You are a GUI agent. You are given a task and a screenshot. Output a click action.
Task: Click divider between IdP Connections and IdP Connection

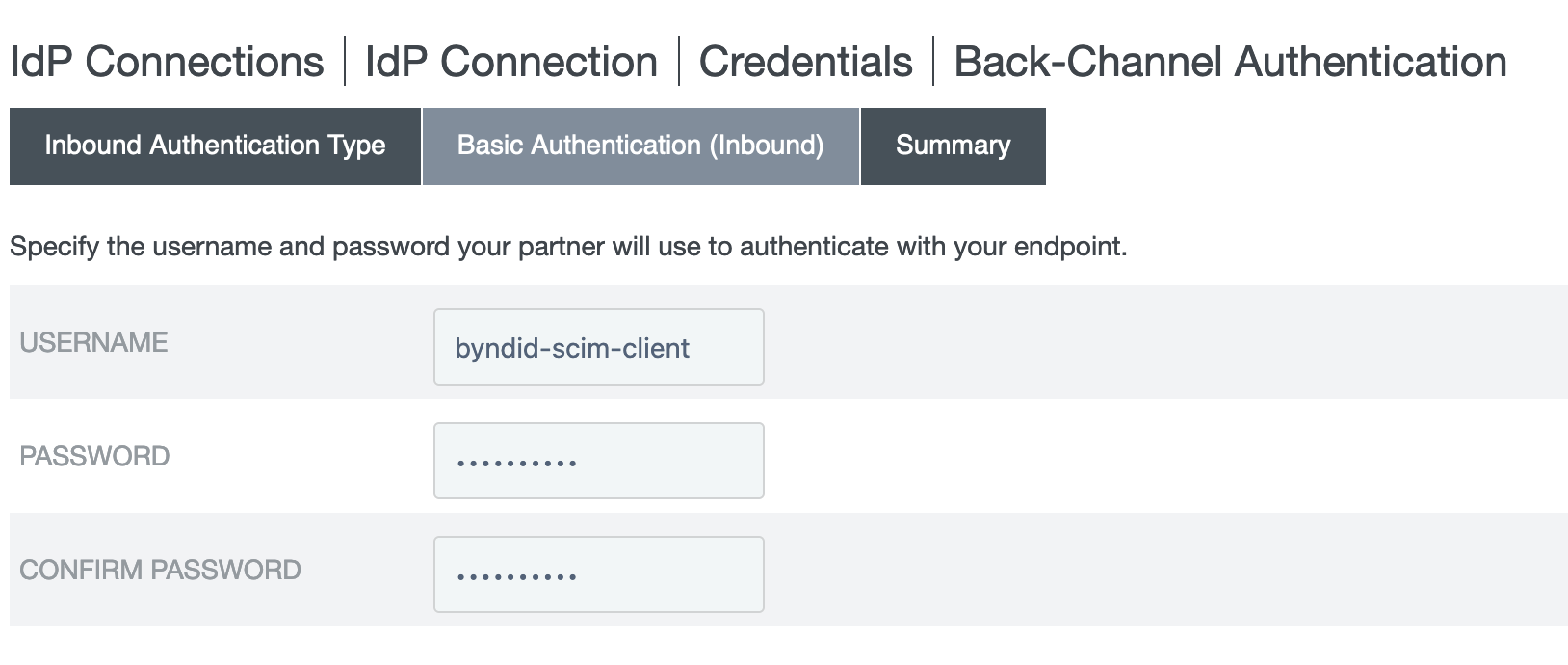pos(345,62)
